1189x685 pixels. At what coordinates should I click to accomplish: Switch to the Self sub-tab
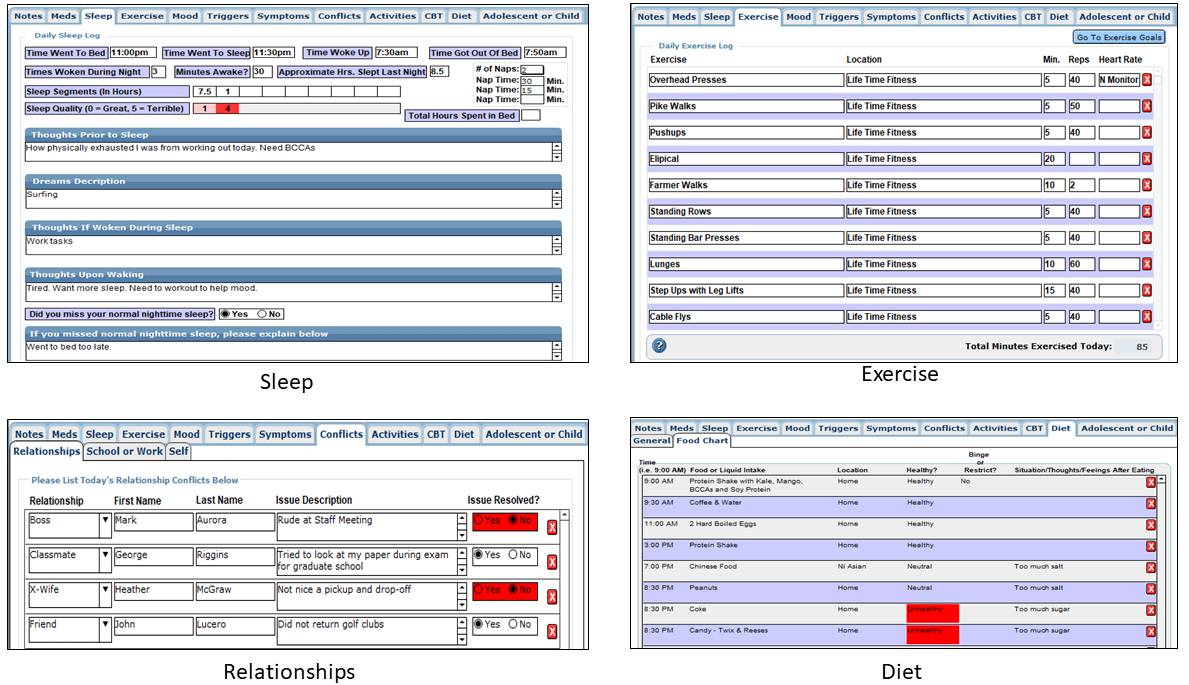(179, 451)
